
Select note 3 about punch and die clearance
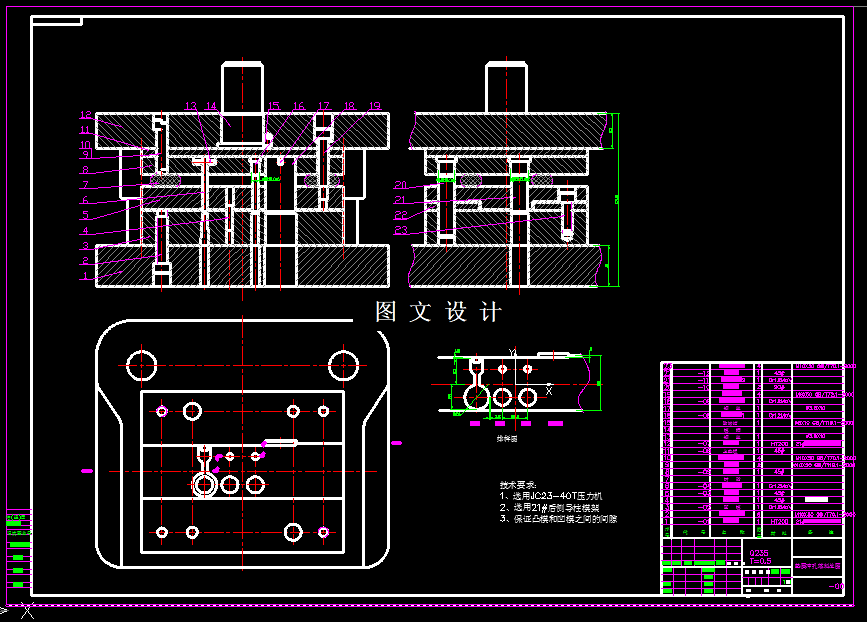coord(558,519)
